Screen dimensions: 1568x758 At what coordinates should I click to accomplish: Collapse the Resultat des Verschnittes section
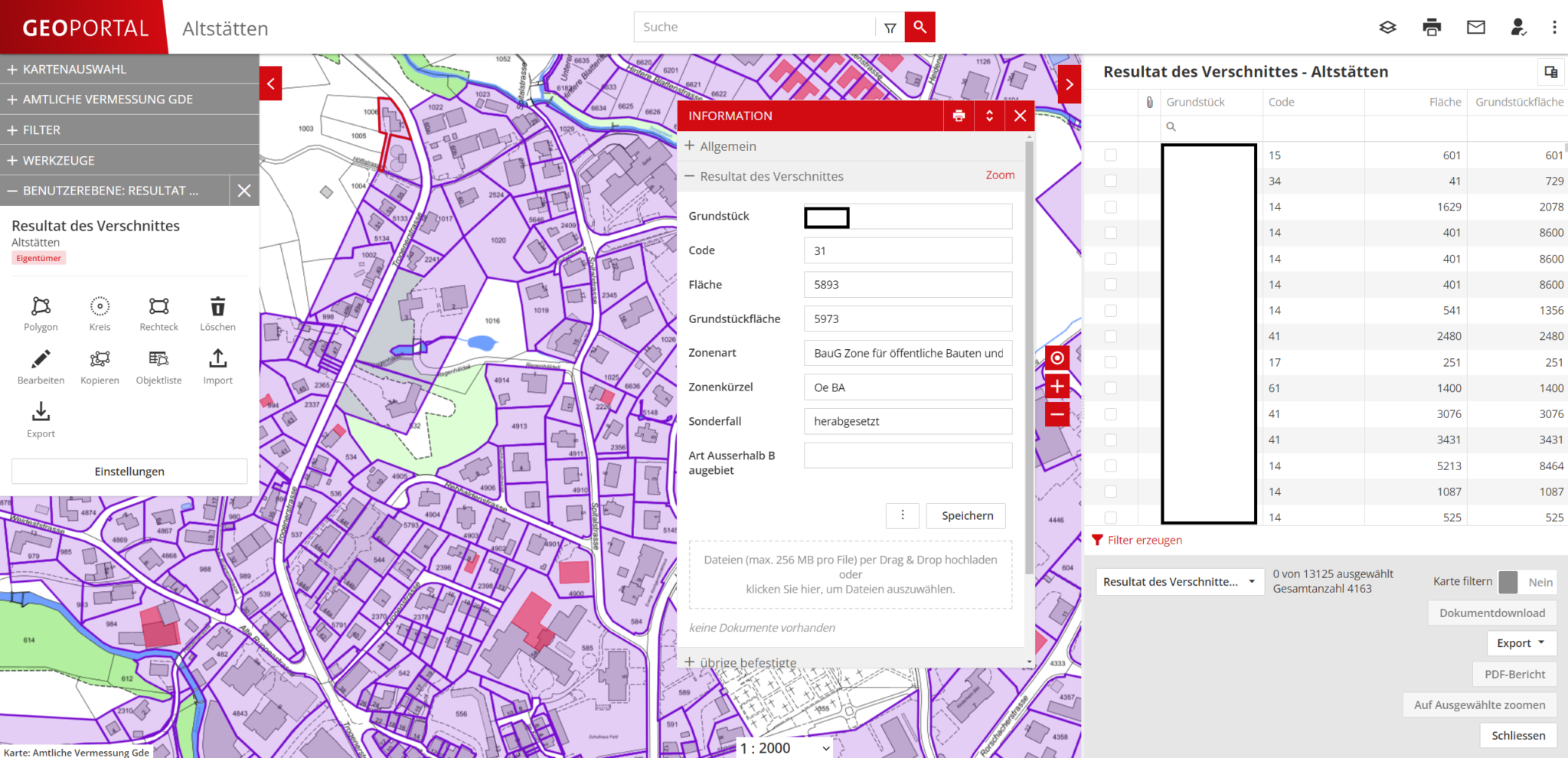pos(689,175)
